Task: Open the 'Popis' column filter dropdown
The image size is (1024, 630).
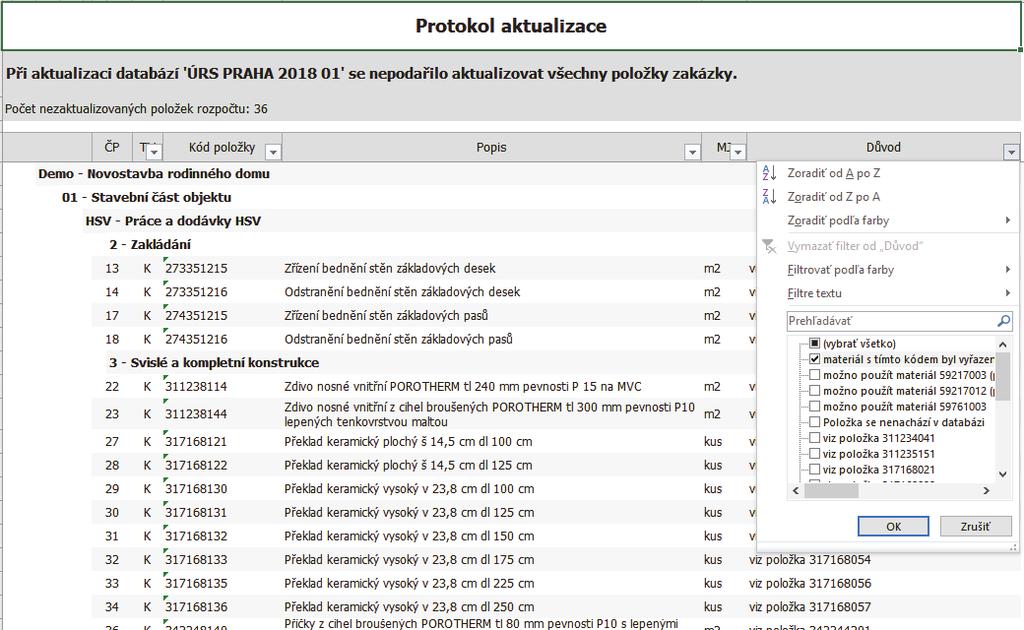Action: click(x=692, y=152)
